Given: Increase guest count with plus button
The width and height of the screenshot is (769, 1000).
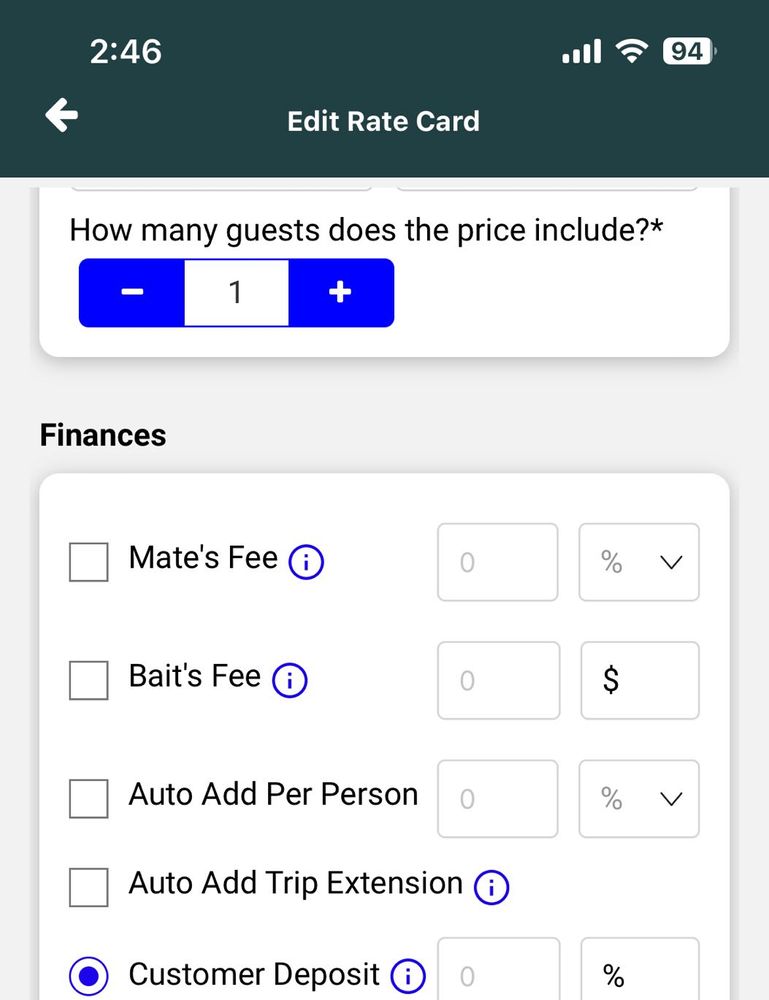Looking at the screenshot, I should tap(341, 292).
